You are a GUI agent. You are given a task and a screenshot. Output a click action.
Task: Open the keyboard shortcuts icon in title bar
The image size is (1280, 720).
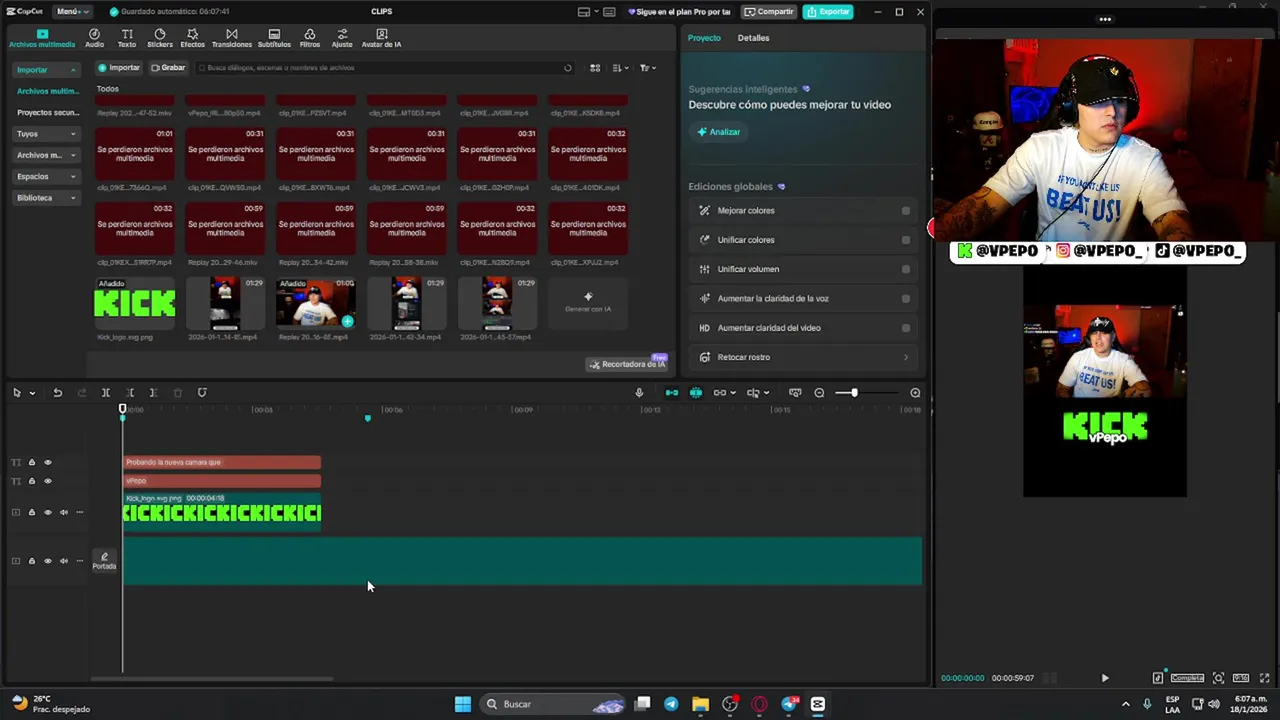coord(609,12)
